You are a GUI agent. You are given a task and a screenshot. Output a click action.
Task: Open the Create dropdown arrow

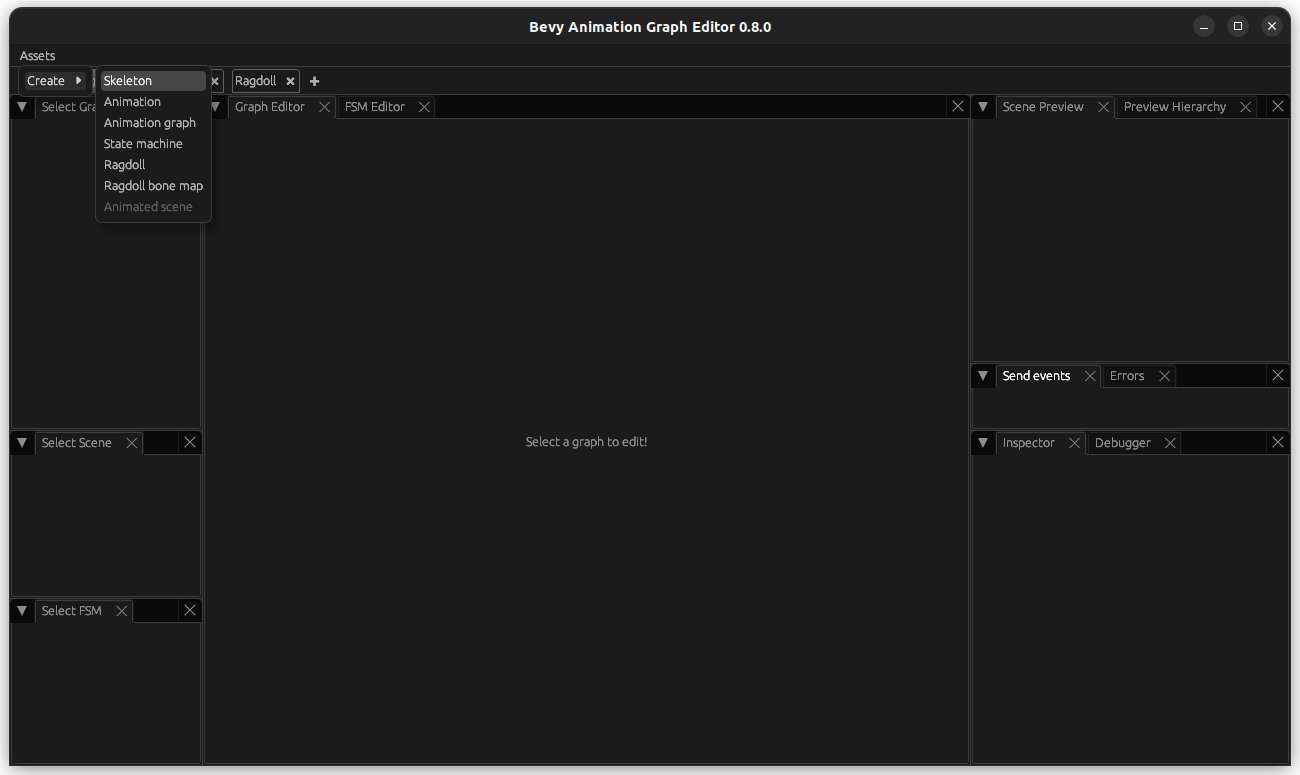click(x=79, y=80)
